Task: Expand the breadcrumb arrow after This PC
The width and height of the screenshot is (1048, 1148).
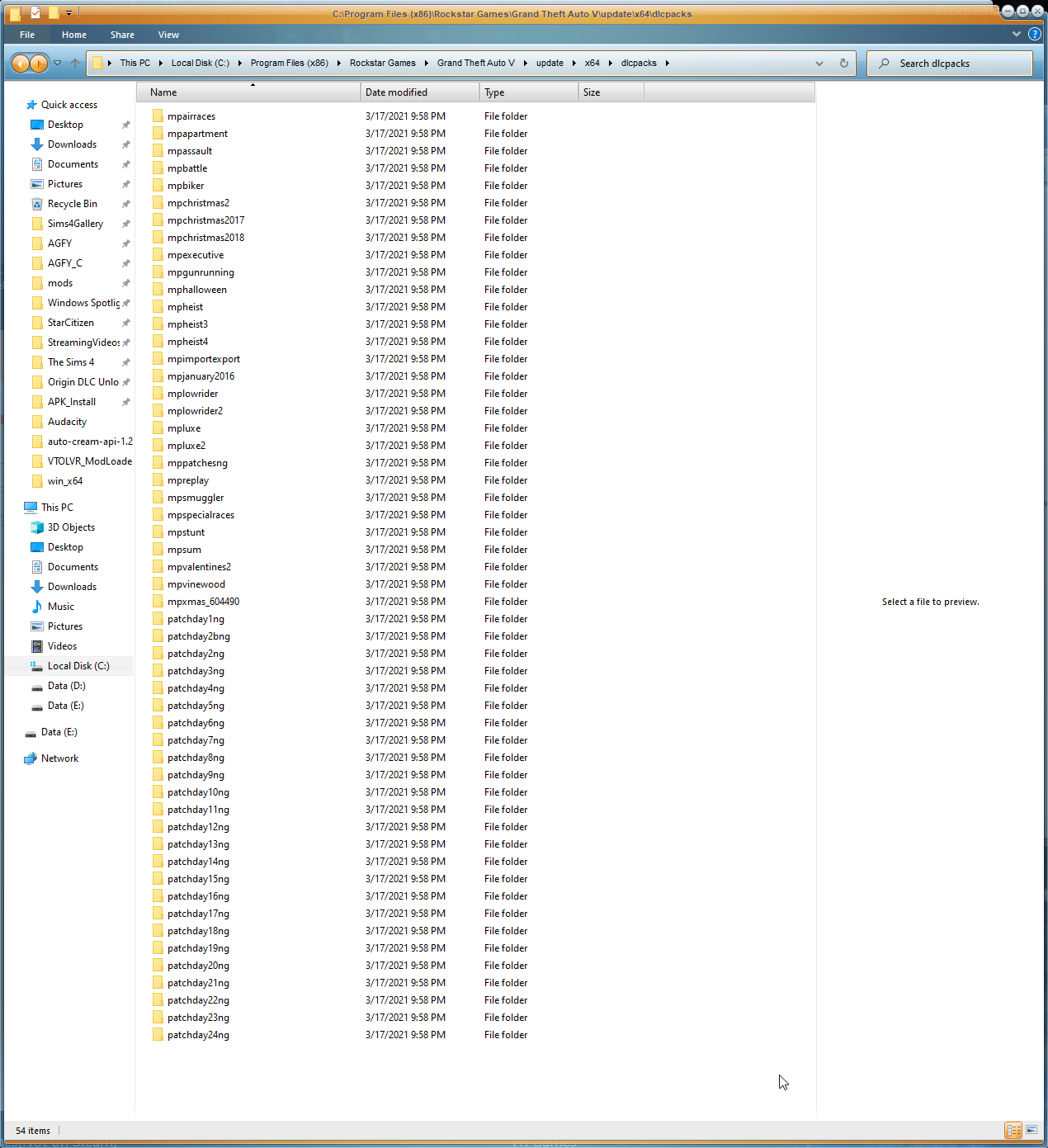Action: pyautogui.click(x=160, y=64)
